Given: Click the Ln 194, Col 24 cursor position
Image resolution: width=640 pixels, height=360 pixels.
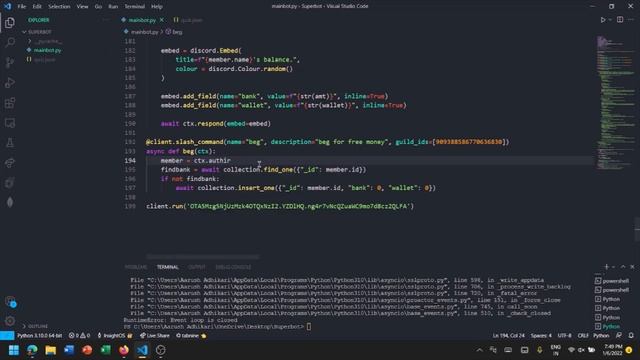Looking at the screenshot, I should pyautogui.click(x=509, y=336).
